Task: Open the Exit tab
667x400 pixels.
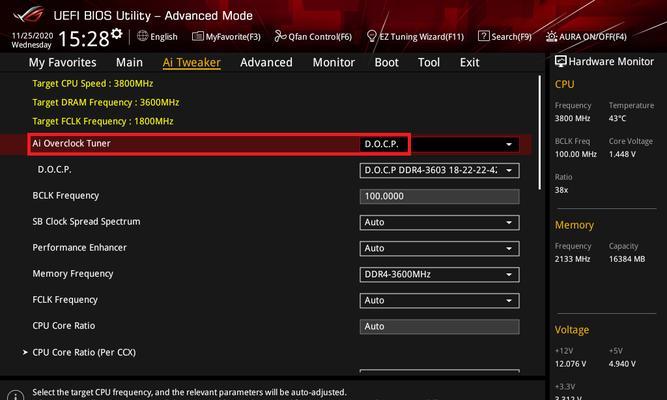Action: [x=470, y=63]
